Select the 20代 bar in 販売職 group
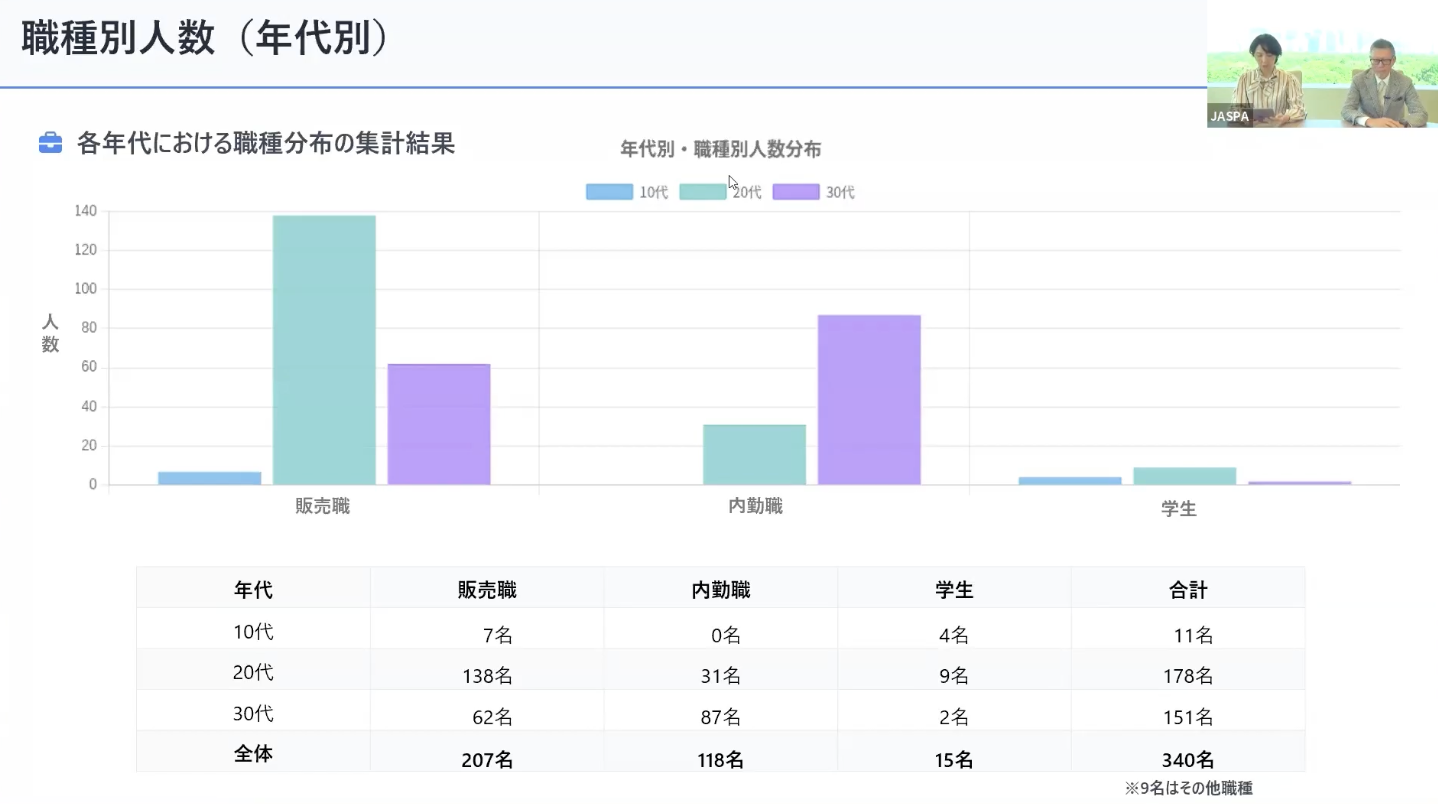1438x804 pixels. tap(324, 350)
